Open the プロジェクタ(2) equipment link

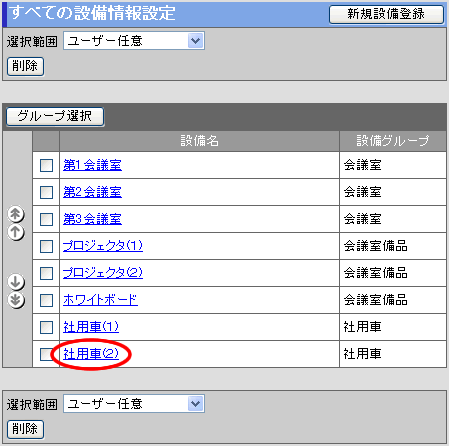[x=103, y=273]
